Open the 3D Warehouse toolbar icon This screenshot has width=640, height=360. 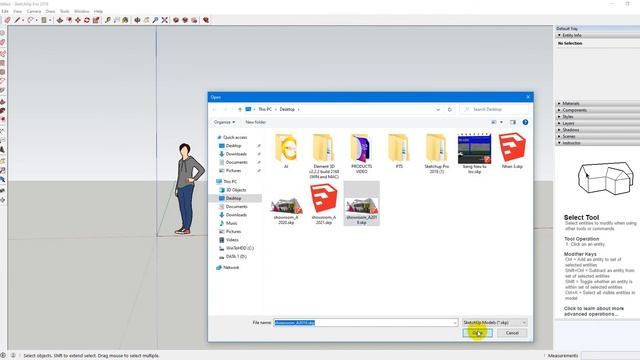coord(176,20)
